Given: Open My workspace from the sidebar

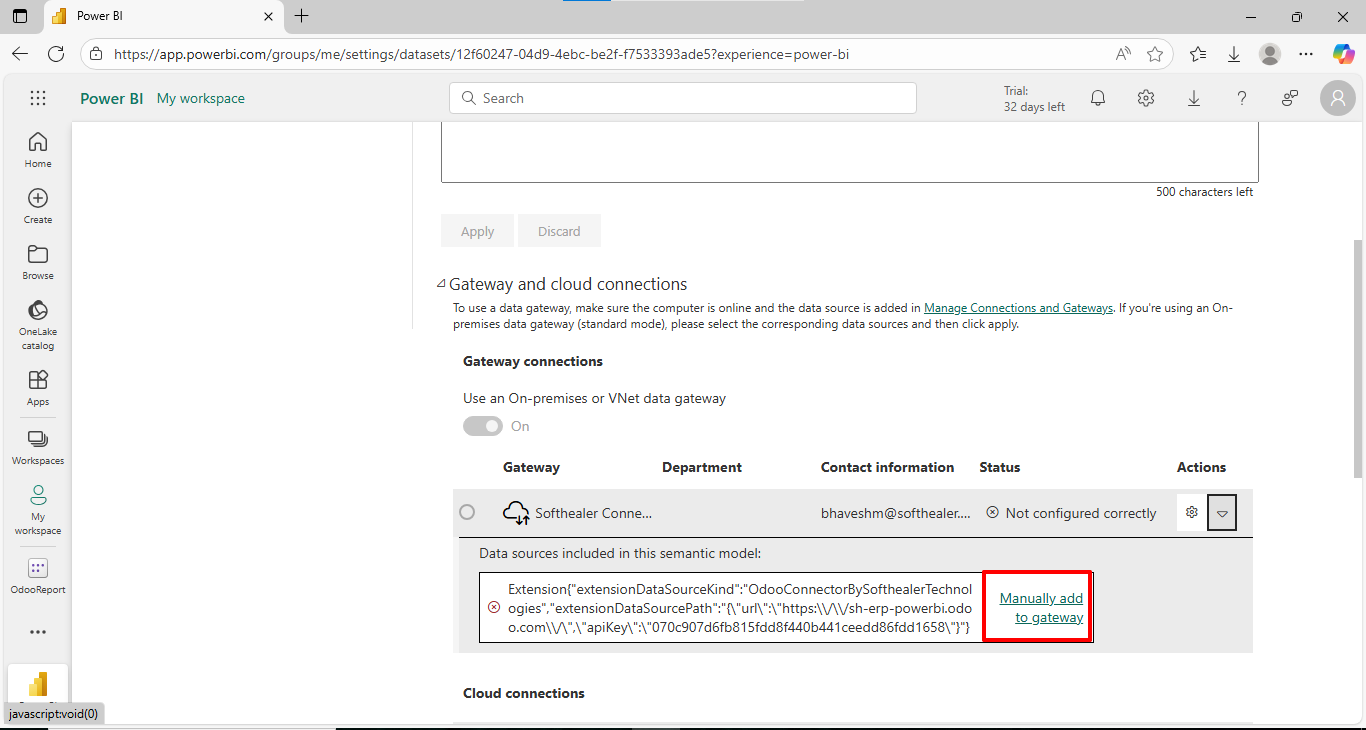Looking at the screenshot, I should [x=38, y=510].
